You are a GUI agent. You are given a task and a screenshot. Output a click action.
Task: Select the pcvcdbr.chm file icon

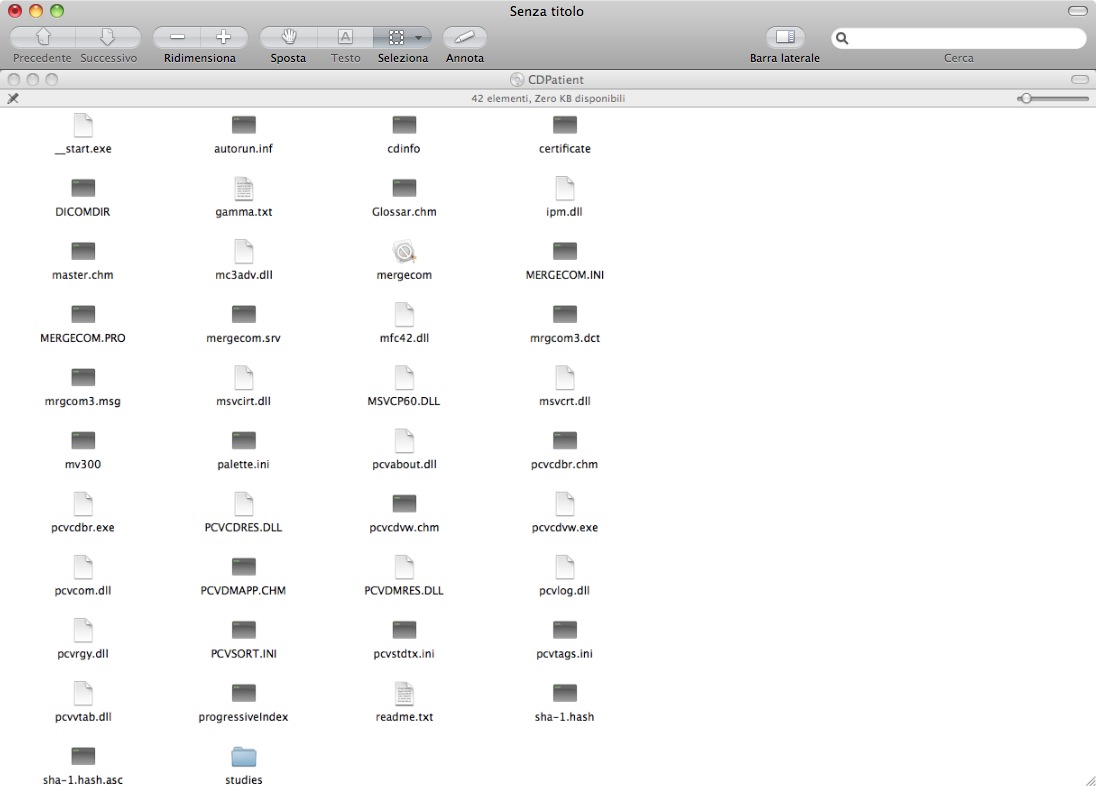pos(565,440)
